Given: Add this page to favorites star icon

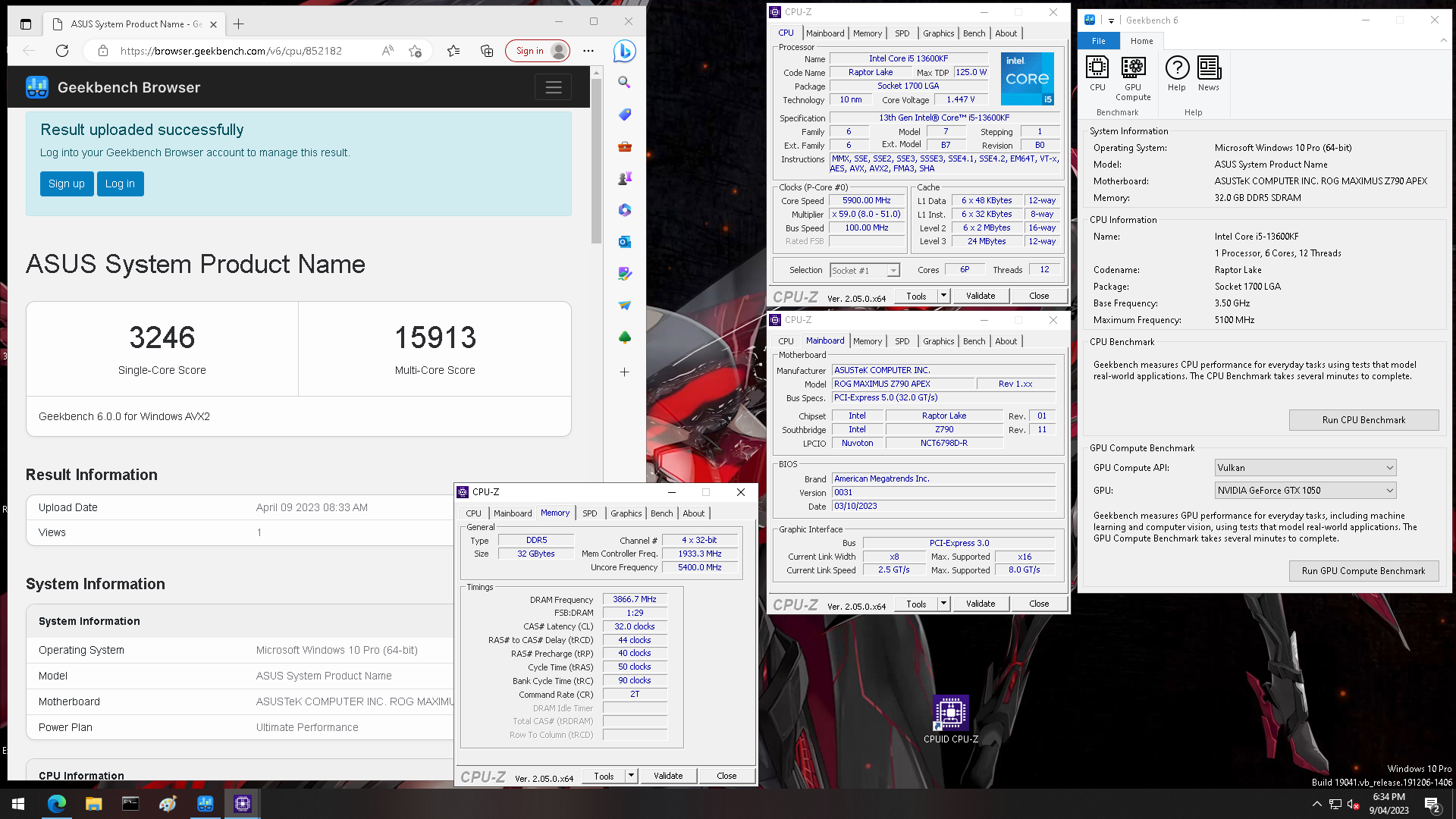Looking at the screenshot, I should point(415,51).
